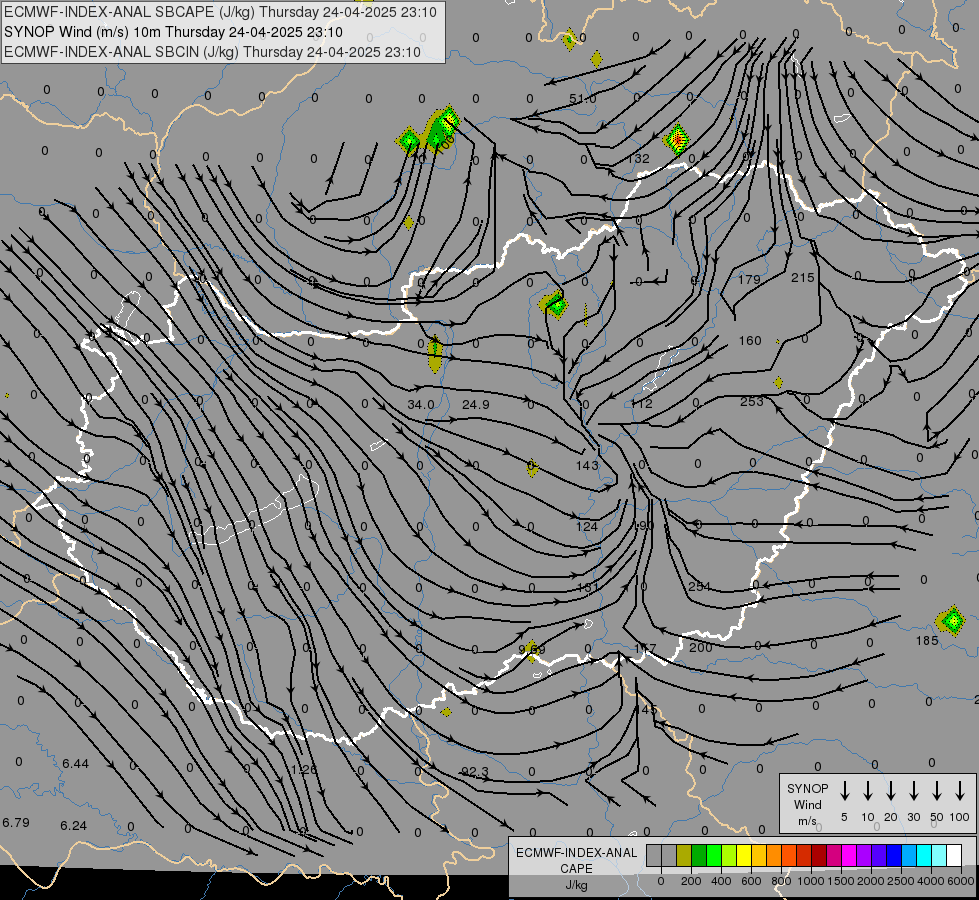
Task: Click the 6000 tick label on legend
Action: click(960, 881)
